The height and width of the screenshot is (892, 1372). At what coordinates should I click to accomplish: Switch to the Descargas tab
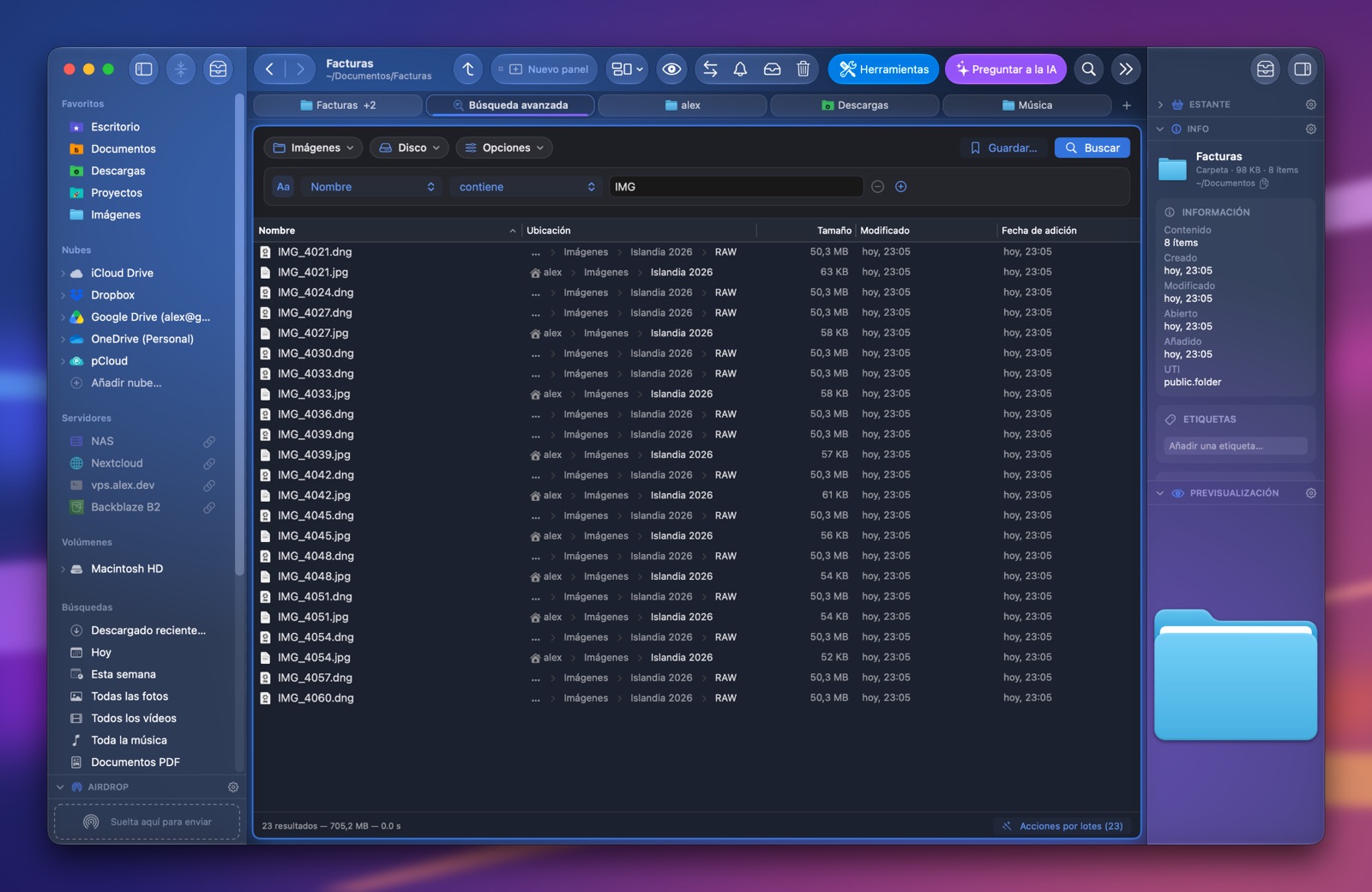pyautogui.click(x=854, y=105)
